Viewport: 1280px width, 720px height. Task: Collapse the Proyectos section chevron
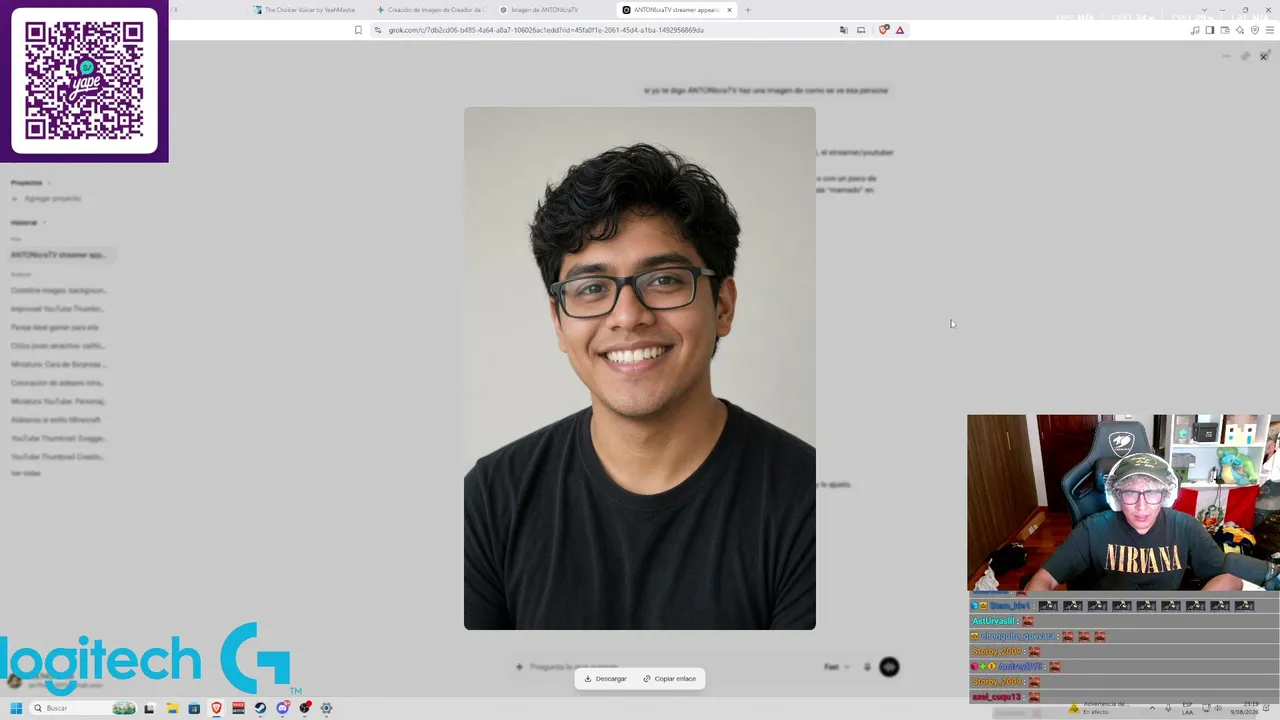pos(48,183)
